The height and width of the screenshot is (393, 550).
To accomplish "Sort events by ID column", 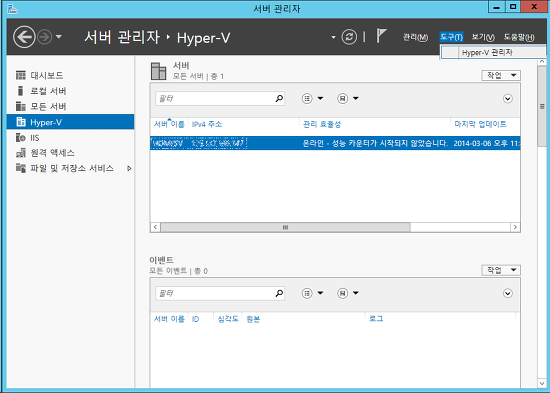I will (x=195, y=319).
